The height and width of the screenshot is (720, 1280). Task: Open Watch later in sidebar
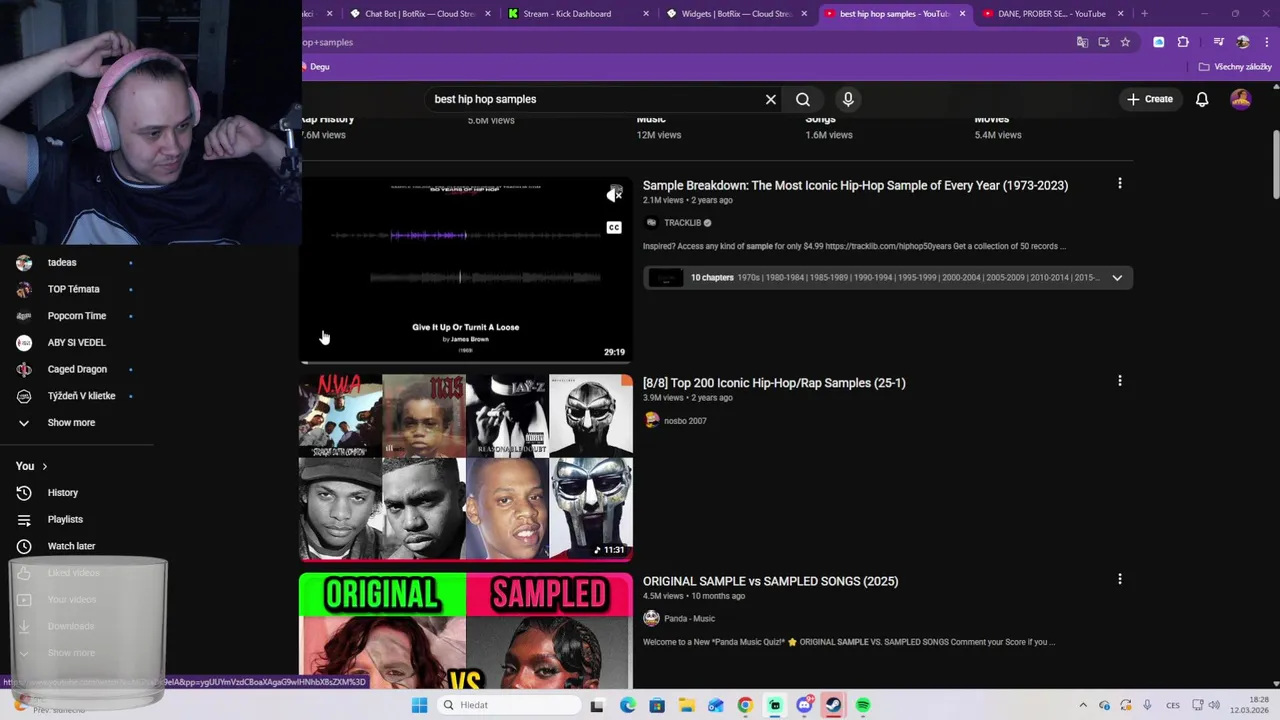coord(71,546)
